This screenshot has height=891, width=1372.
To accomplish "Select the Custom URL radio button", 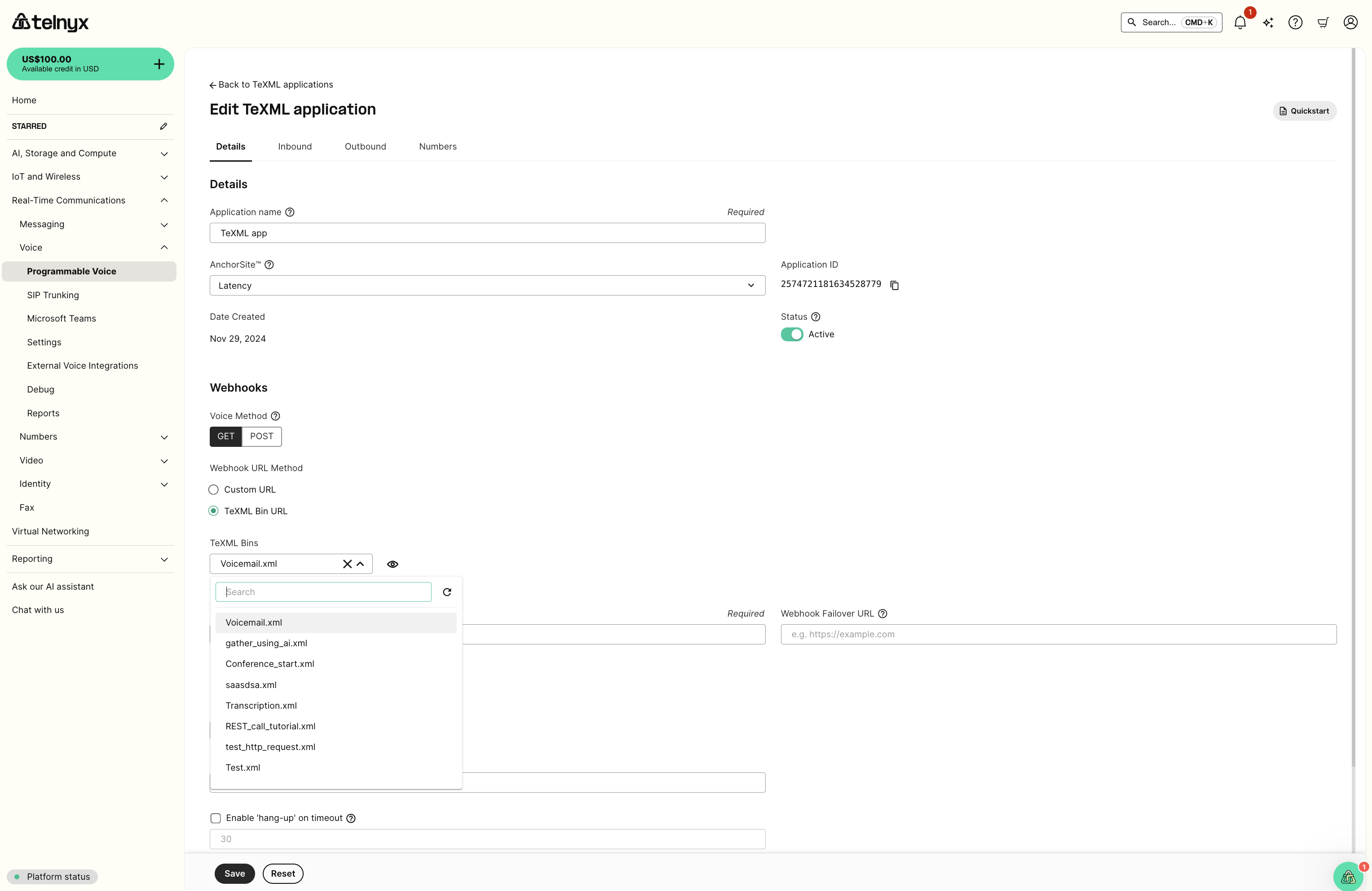I will point(213,490).
